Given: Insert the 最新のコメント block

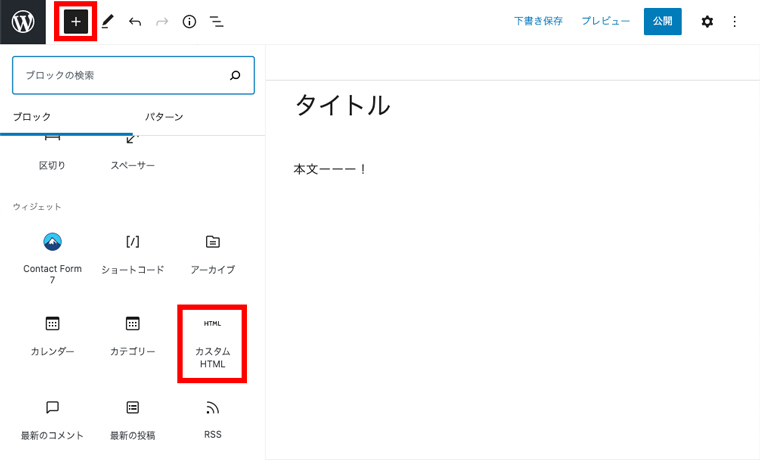Looking at the screenshot, I should pyautogui.click(x=52, y=420).
